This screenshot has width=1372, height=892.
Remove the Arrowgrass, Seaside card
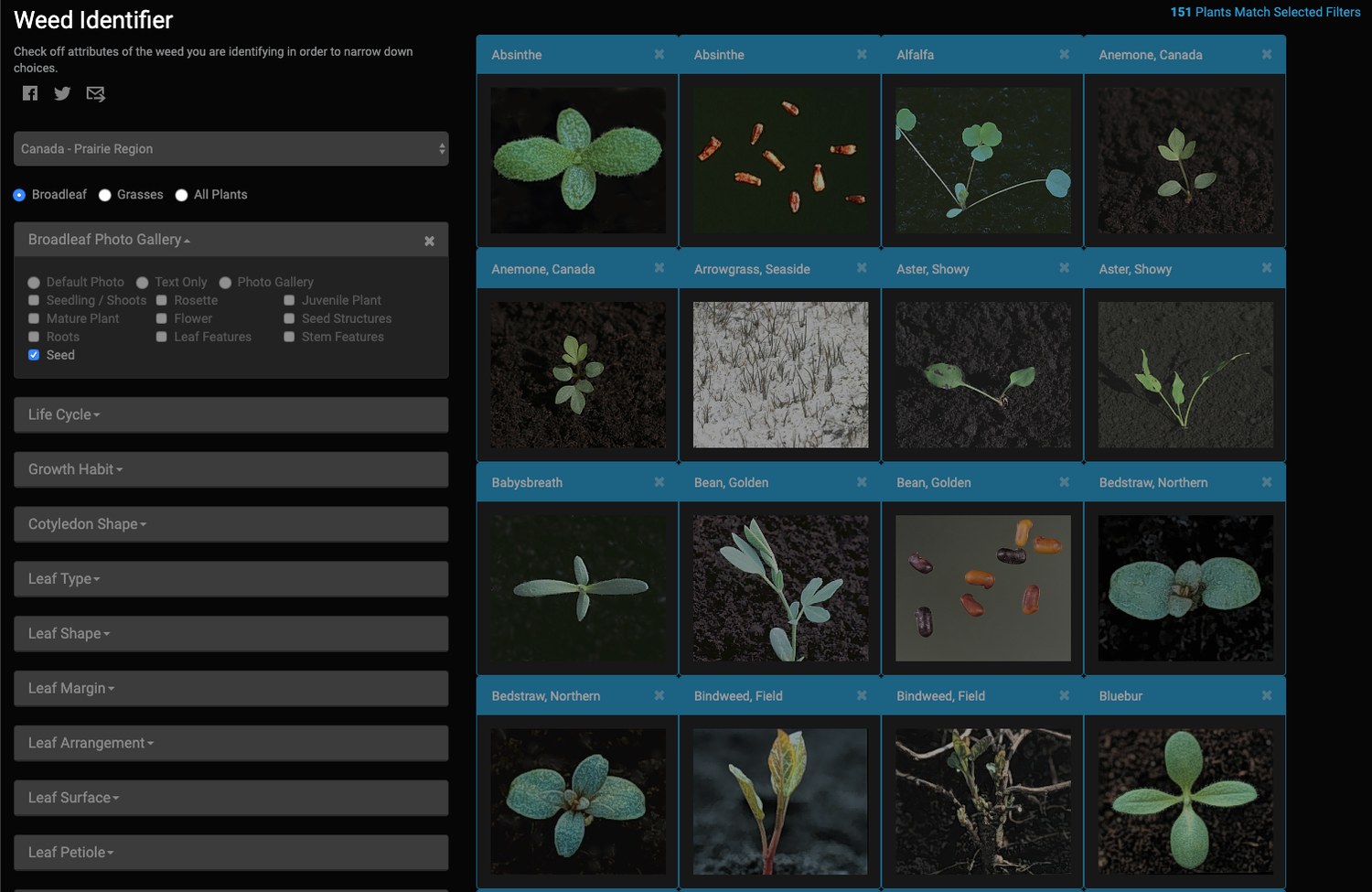pyautogui.click(x=862, y=268)
